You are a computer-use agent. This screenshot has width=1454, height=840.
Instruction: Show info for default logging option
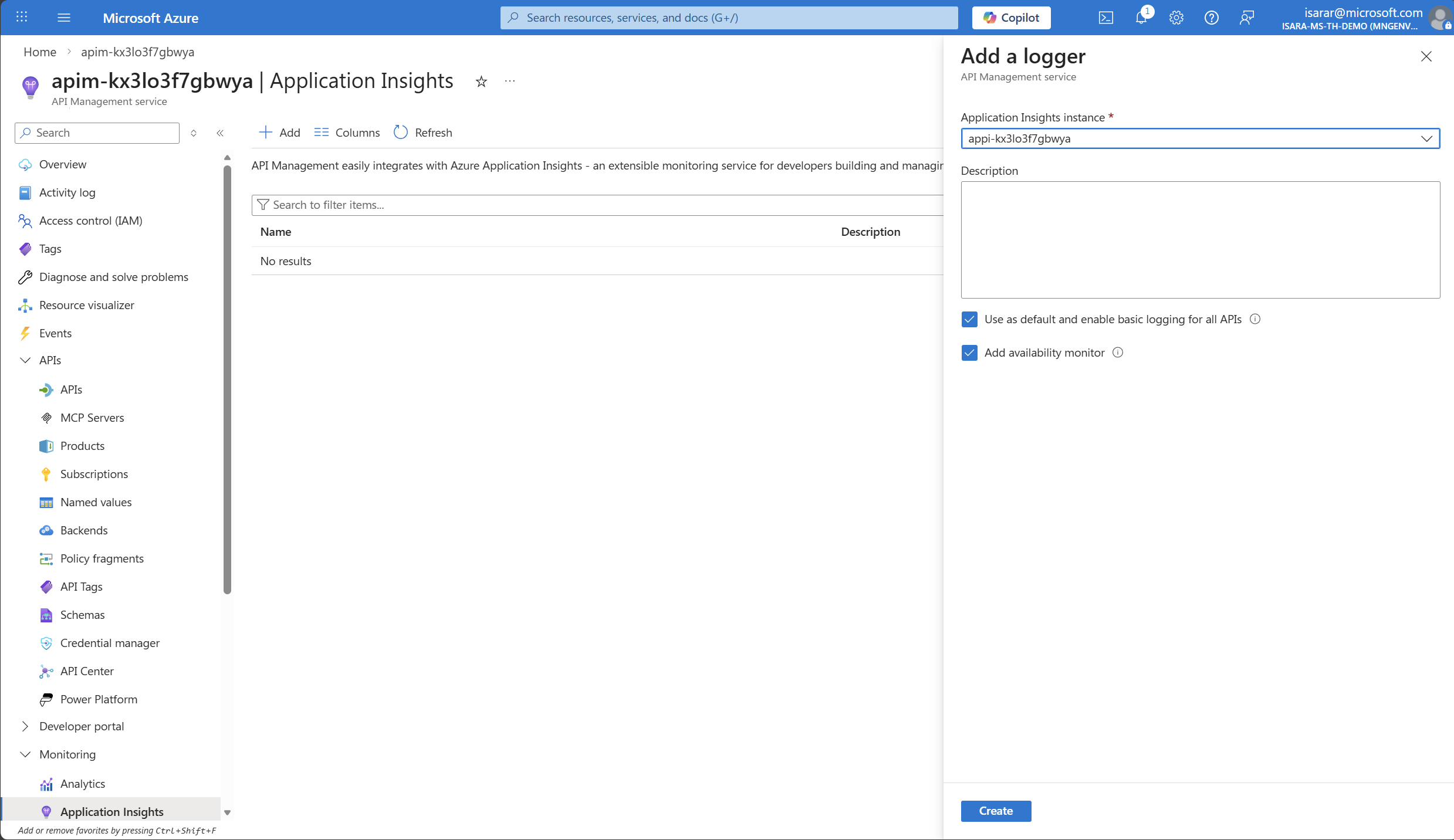pos(1255,319)
